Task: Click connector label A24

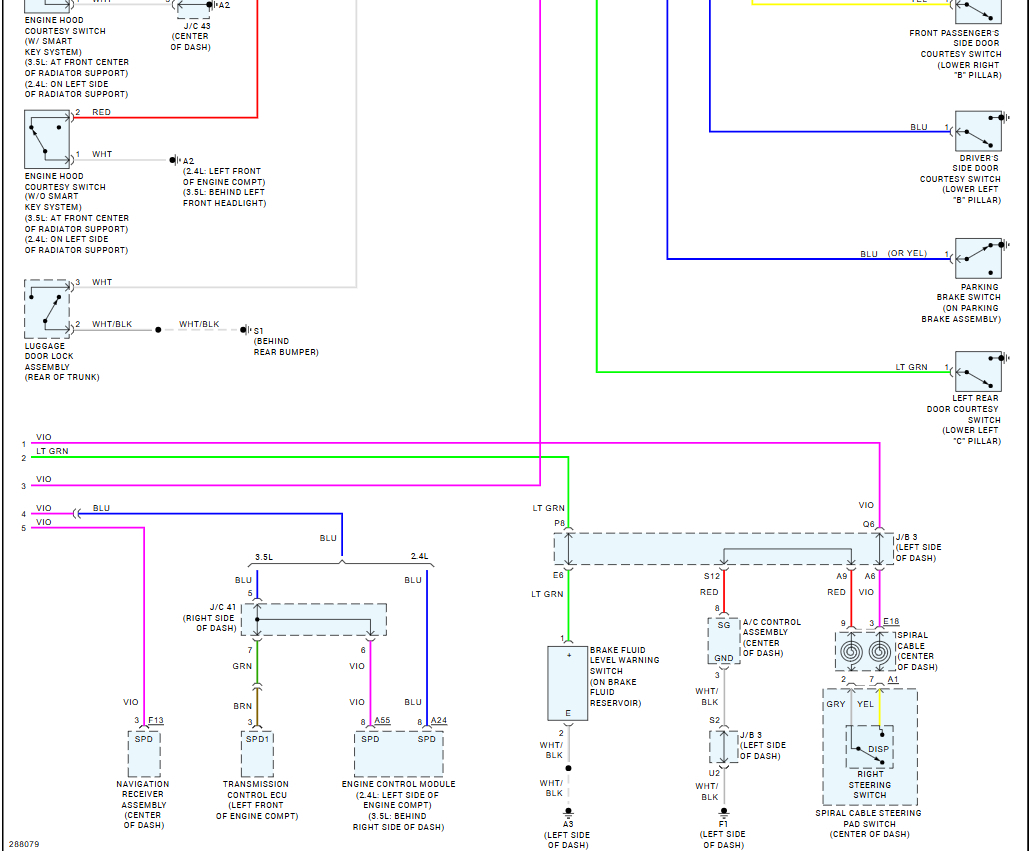Action: 439,720
